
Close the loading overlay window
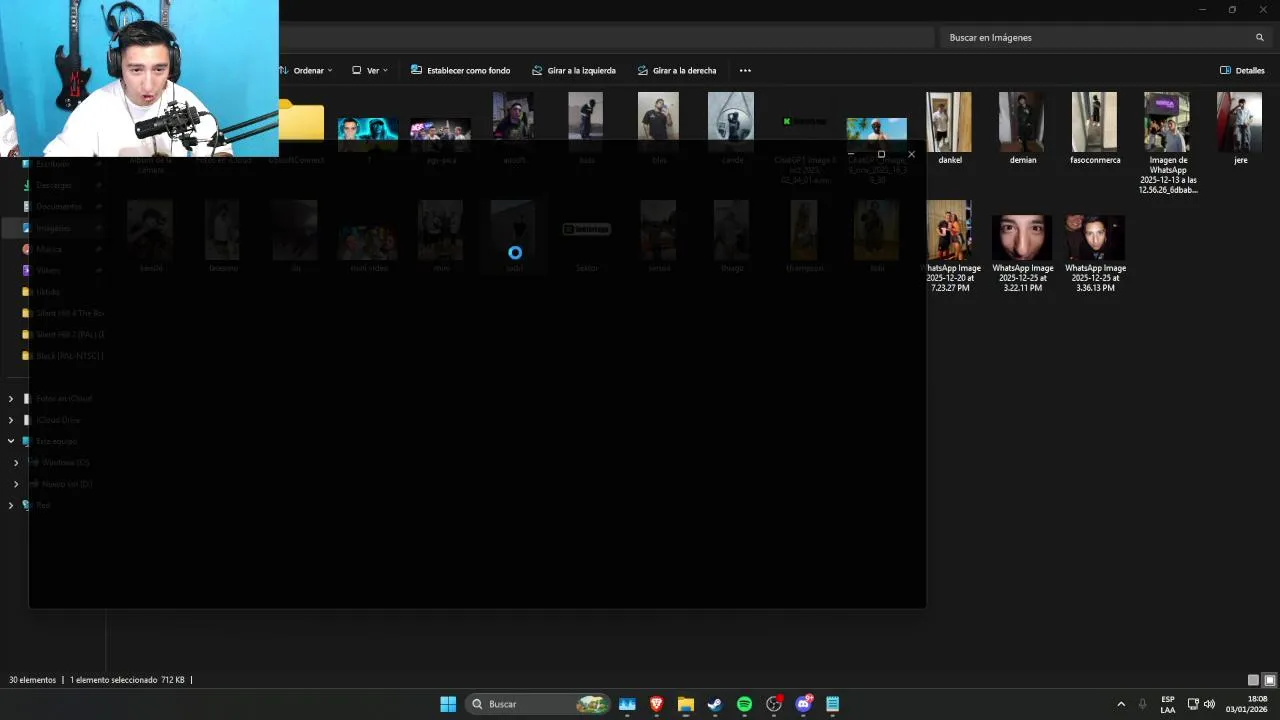click(911, 154)
